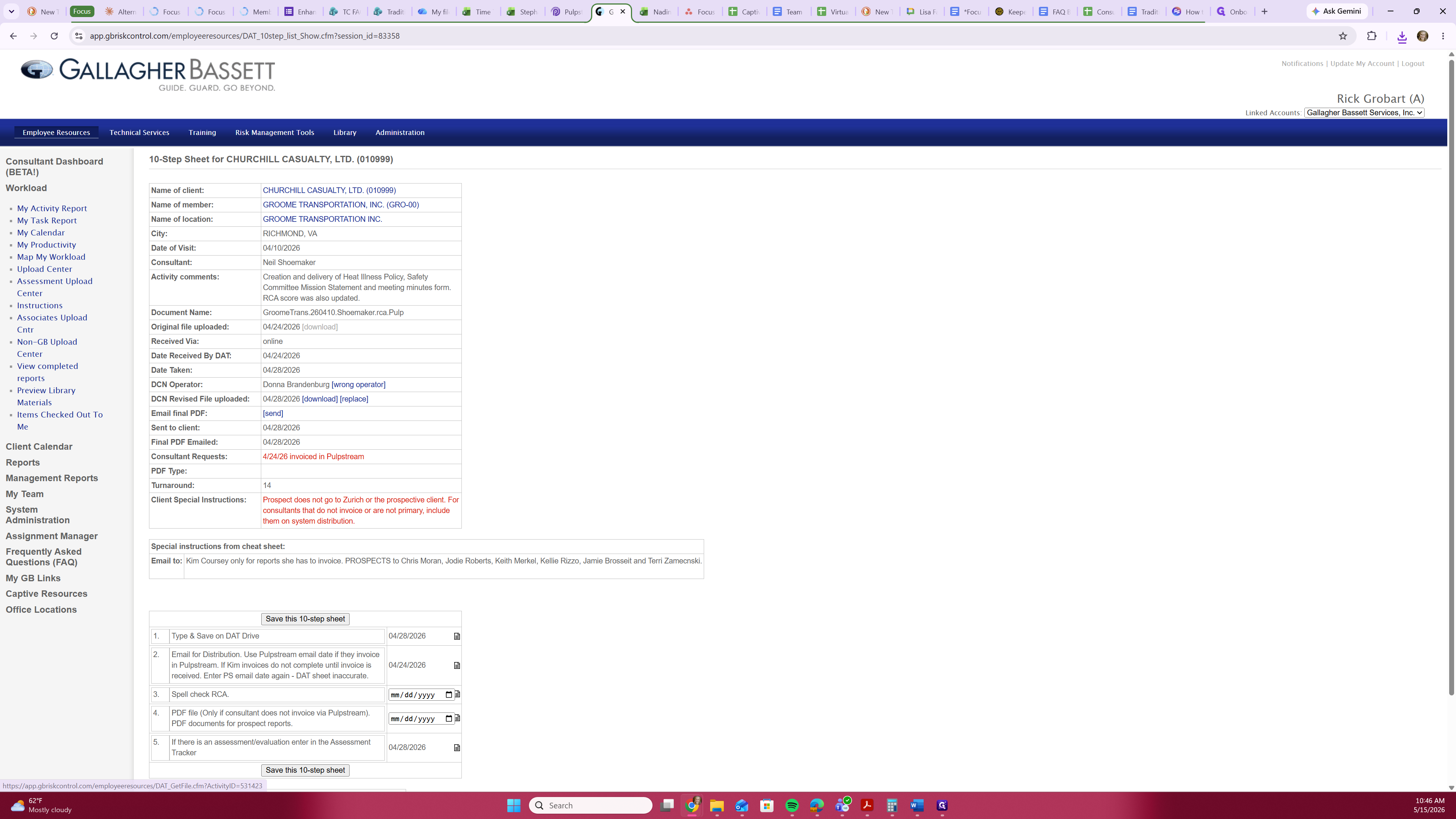1456x819 pixels.
Task: Click the Gallagher Bassett logo
Action: tap(148, 75)
